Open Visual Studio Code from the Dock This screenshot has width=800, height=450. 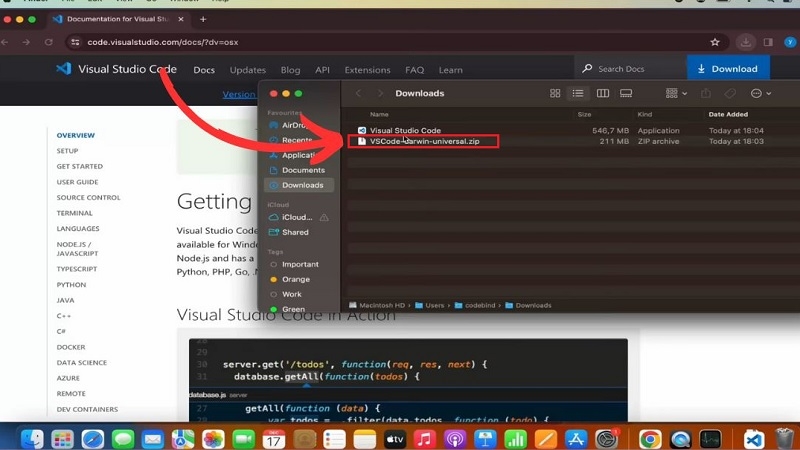pyautogui.click(x=754, y=439)
